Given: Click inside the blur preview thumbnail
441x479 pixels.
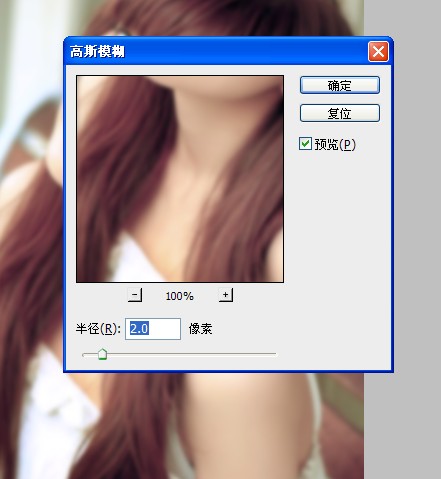Looking at the screenshot, I should coord(180,179).
